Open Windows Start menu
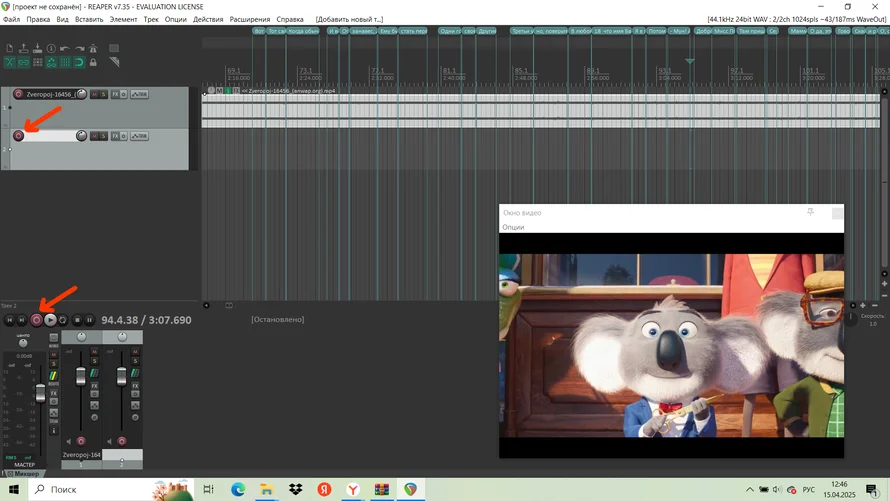The image size is (890, 501). 14,489
